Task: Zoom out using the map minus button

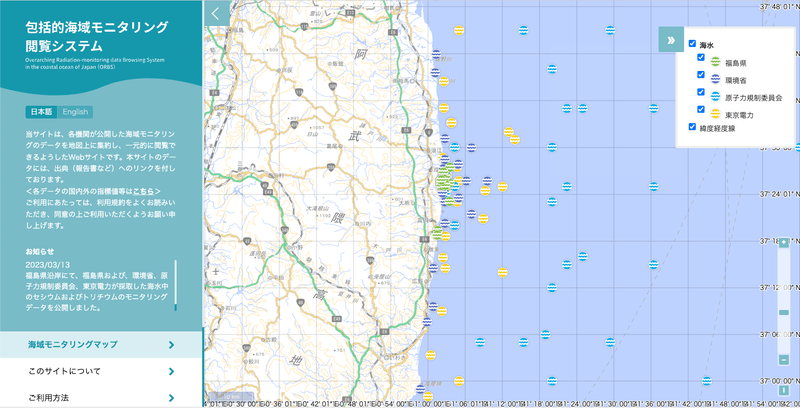Action: point(784,360)
